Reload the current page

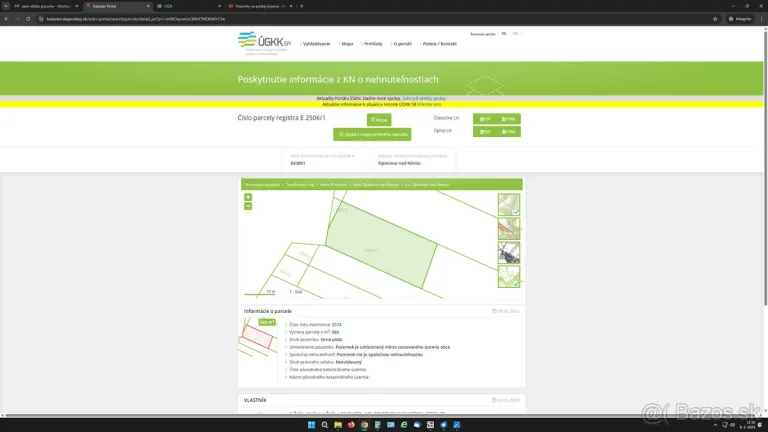(x=28, y=19)
